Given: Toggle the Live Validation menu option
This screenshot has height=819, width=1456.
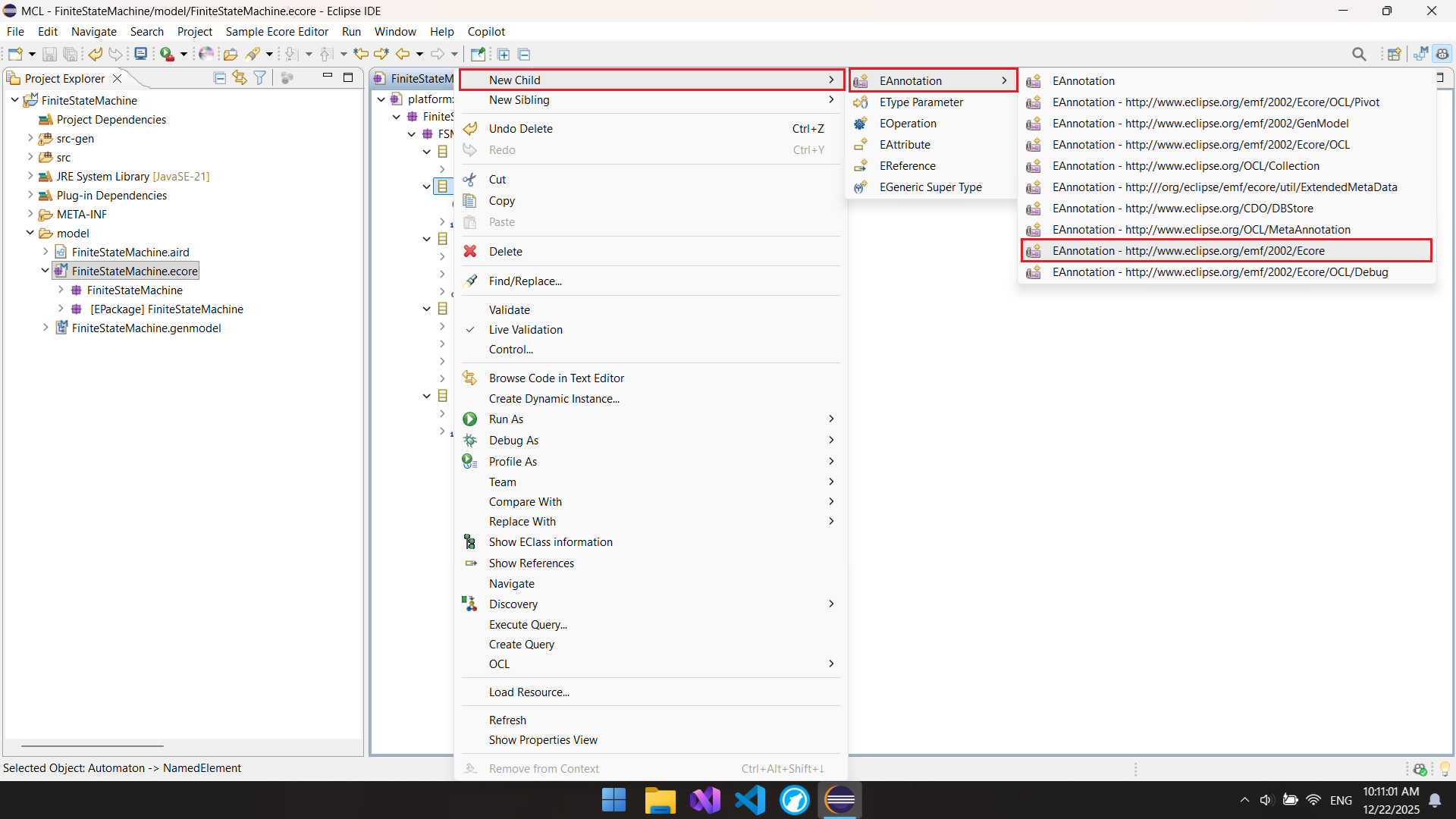Looking at the screenshot, I should [526, 330].
